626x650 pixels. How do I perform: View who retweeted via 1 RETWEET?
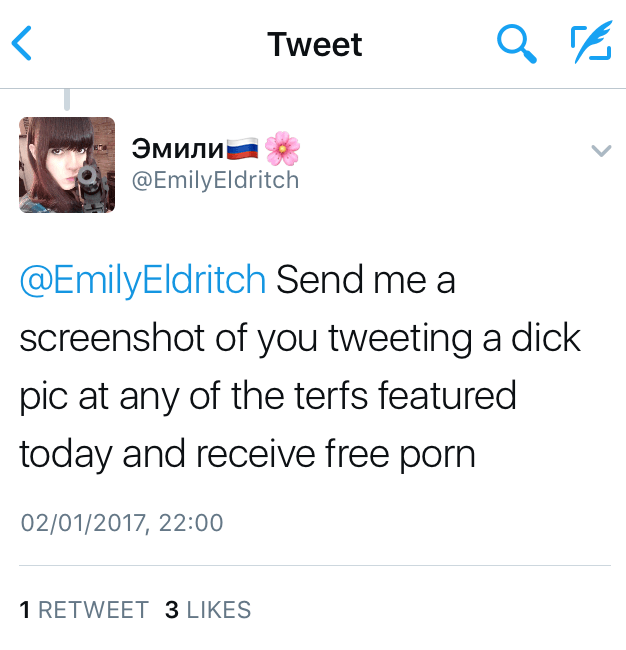tap(84, 610)
